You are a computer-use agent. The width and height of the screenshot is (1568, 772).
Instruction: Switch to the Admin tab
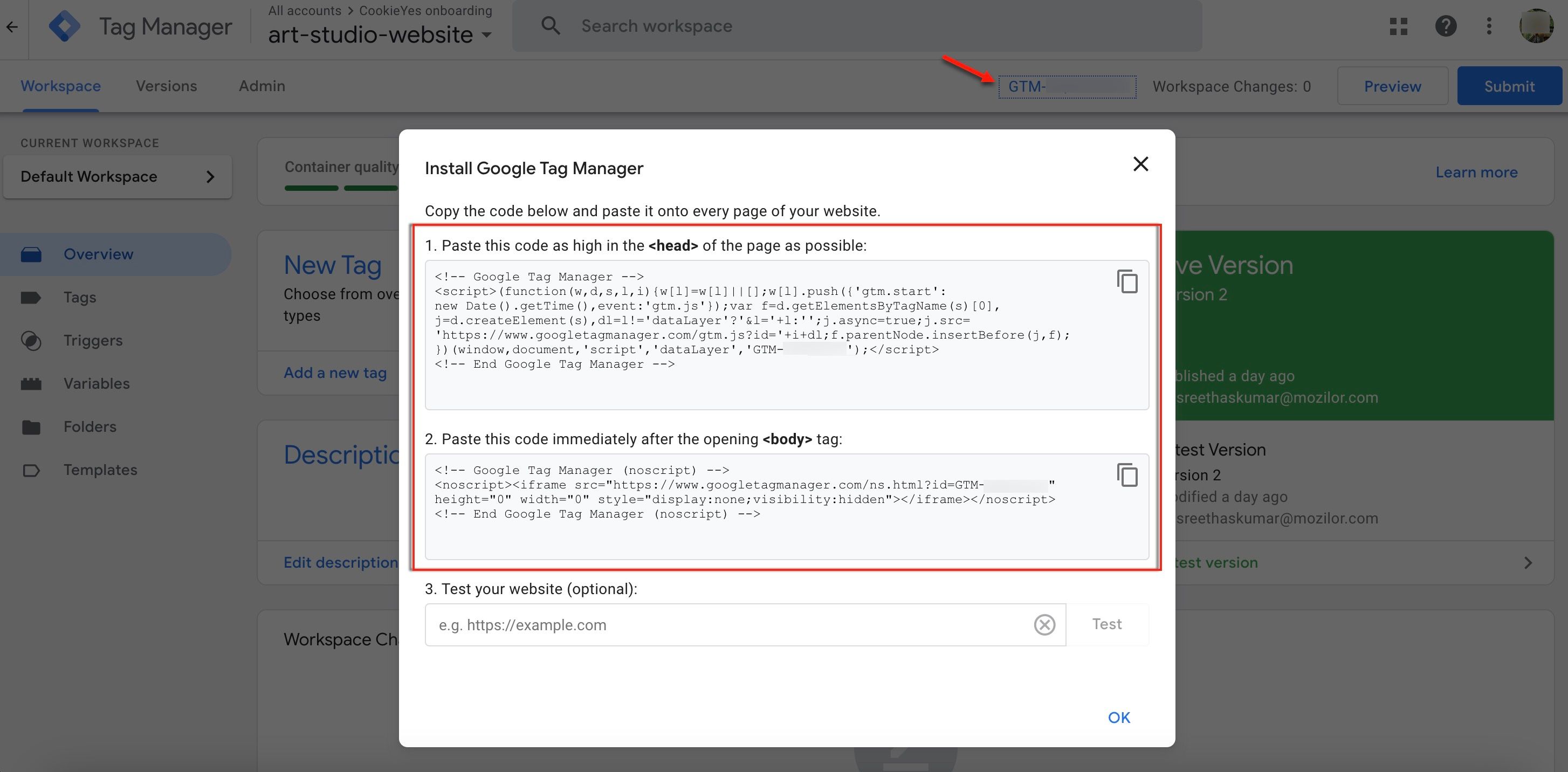(x=262, y=86)
